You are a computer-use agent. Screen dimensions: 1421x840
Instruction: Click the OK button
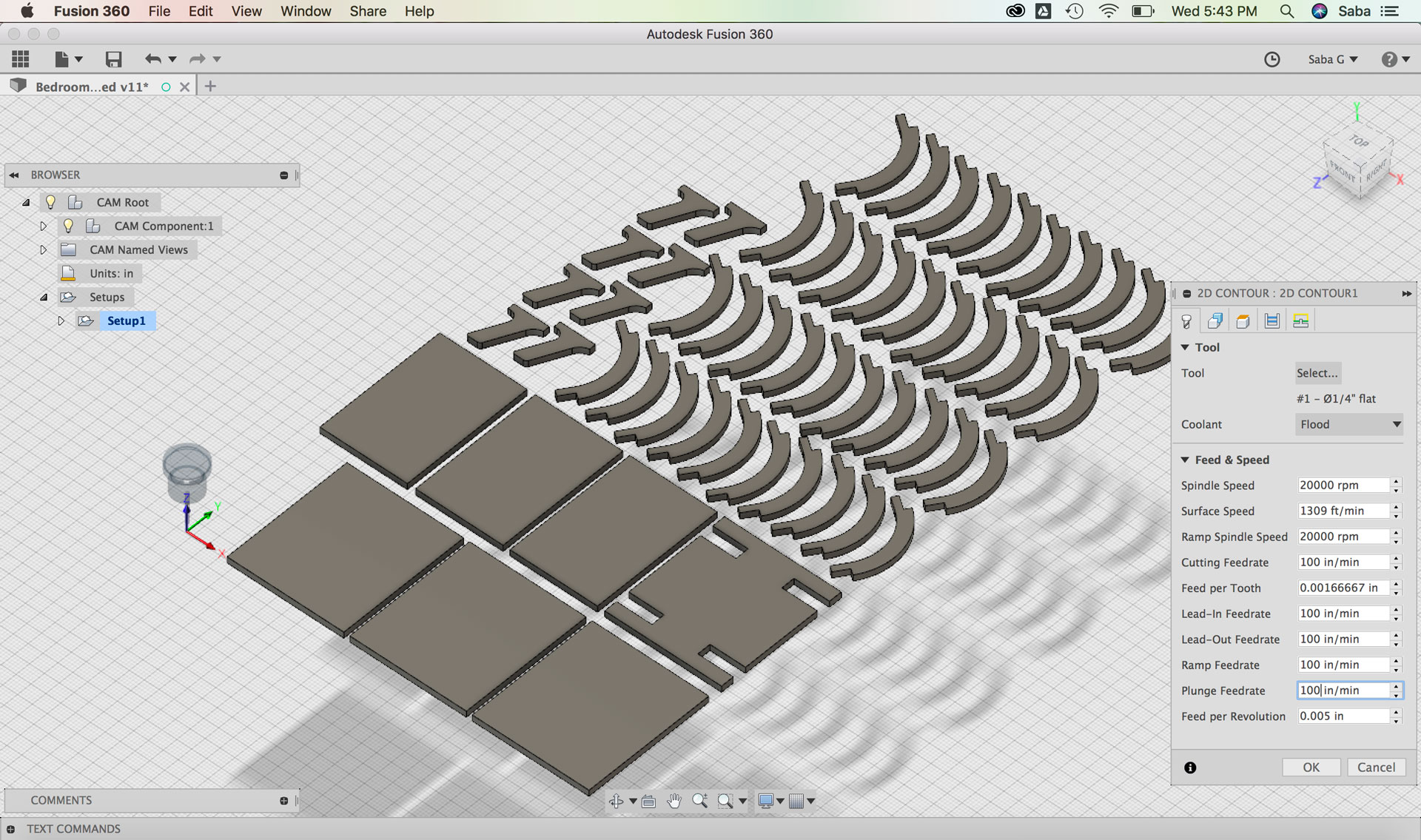click(1311, 767)
